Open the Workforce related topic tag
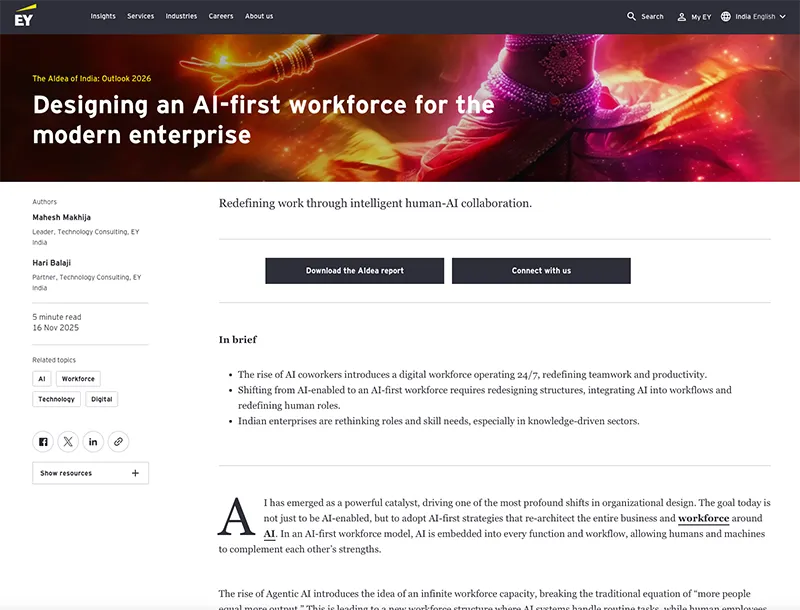This screenshot has width=800, height=610. tap(78, 379)
